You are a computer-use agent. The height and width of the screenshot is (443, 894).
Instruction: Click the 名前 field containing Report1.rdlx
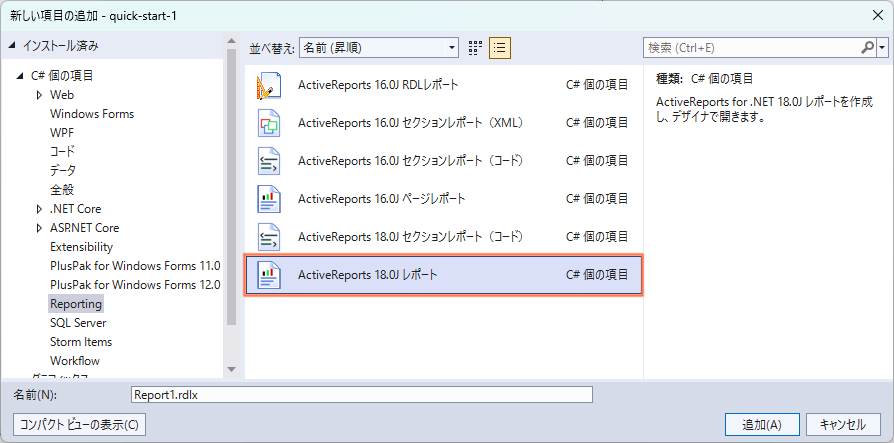(x=361, y=395)
